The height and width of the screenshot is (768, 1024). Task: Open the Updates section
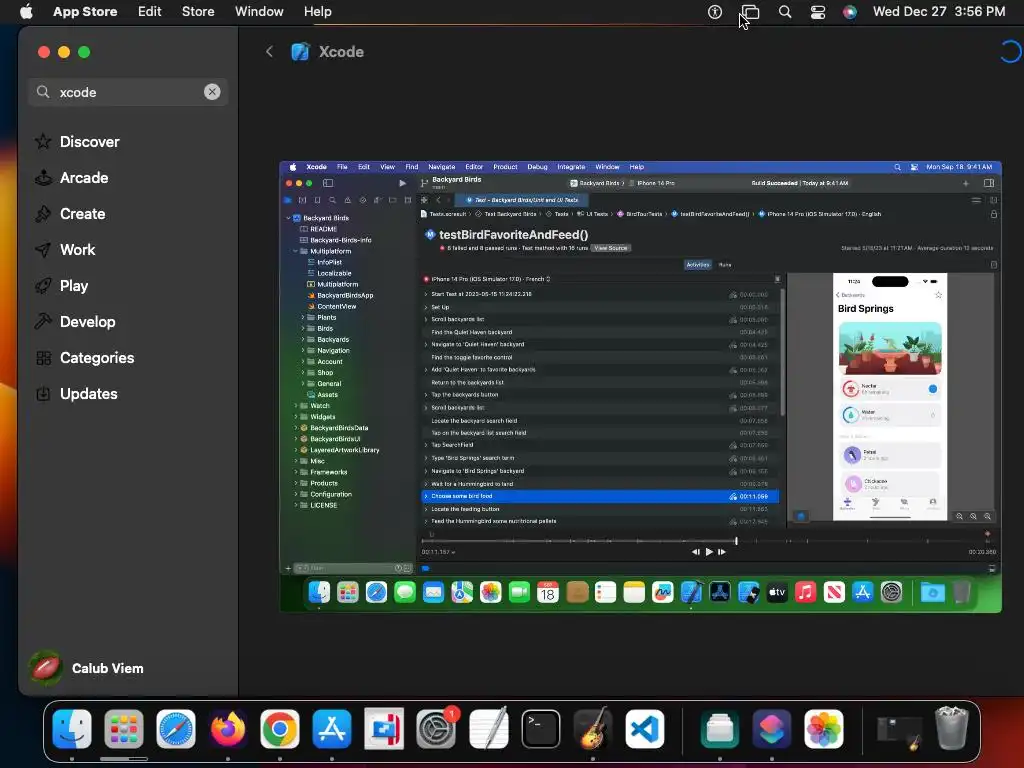pyautogui.click(x=88, y=394)
